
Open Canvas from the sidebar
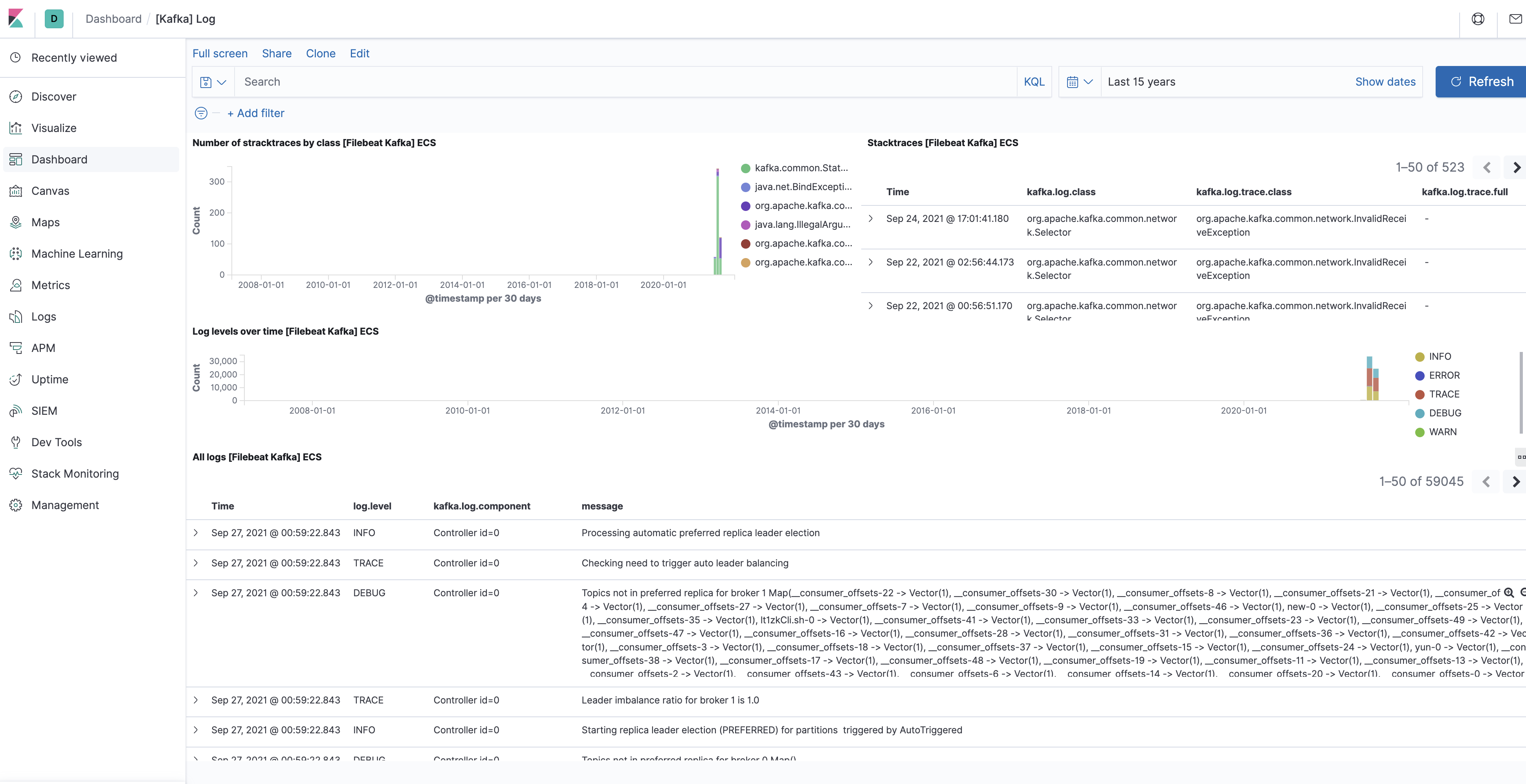pyautogui.click(x=50, y=191)
